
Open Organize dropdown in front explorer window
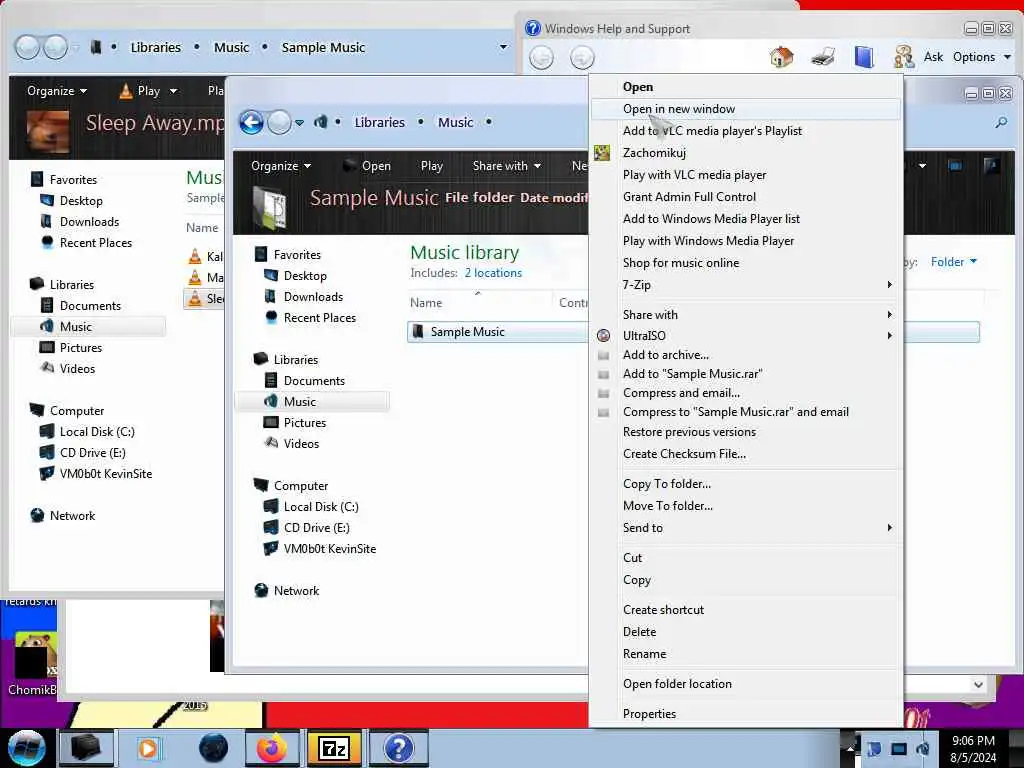point(281,166)
